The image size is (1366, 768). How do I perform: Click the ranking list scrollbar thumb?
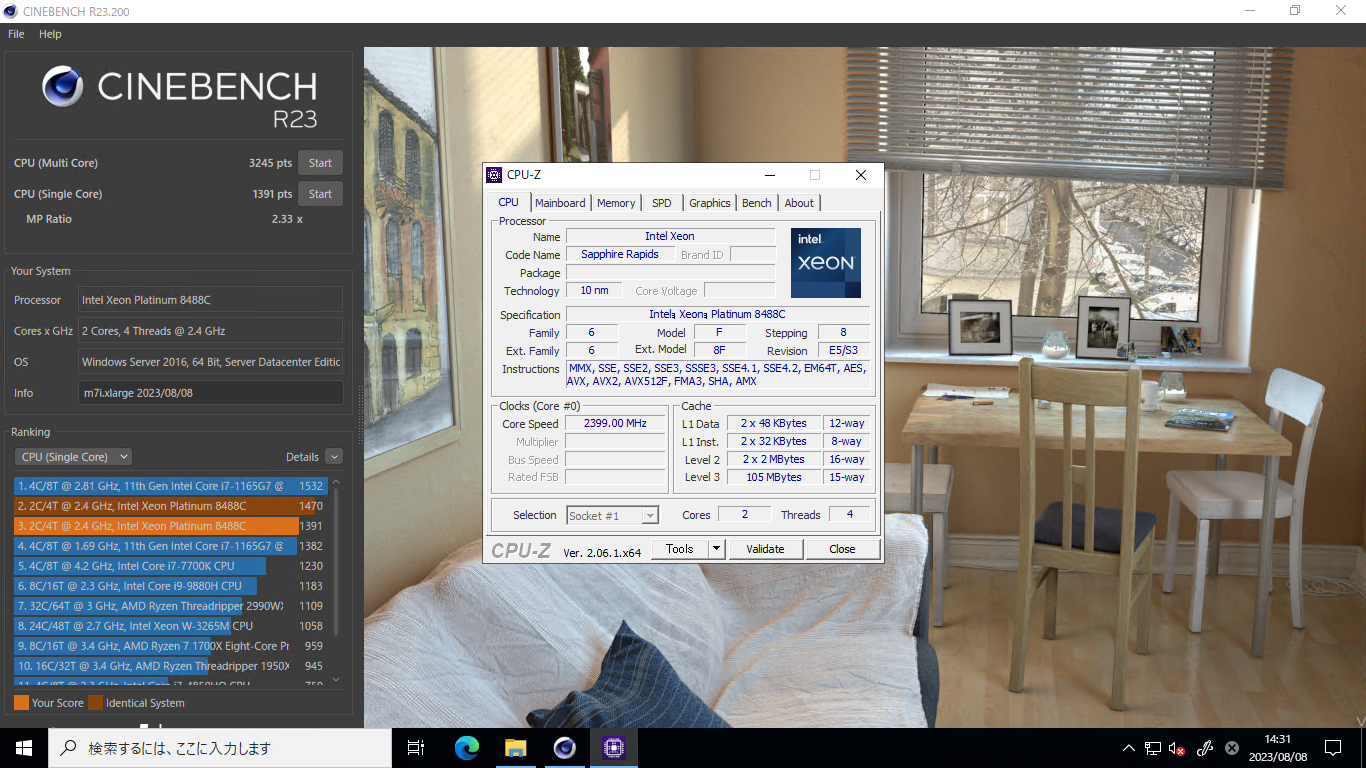coord(336,560)
